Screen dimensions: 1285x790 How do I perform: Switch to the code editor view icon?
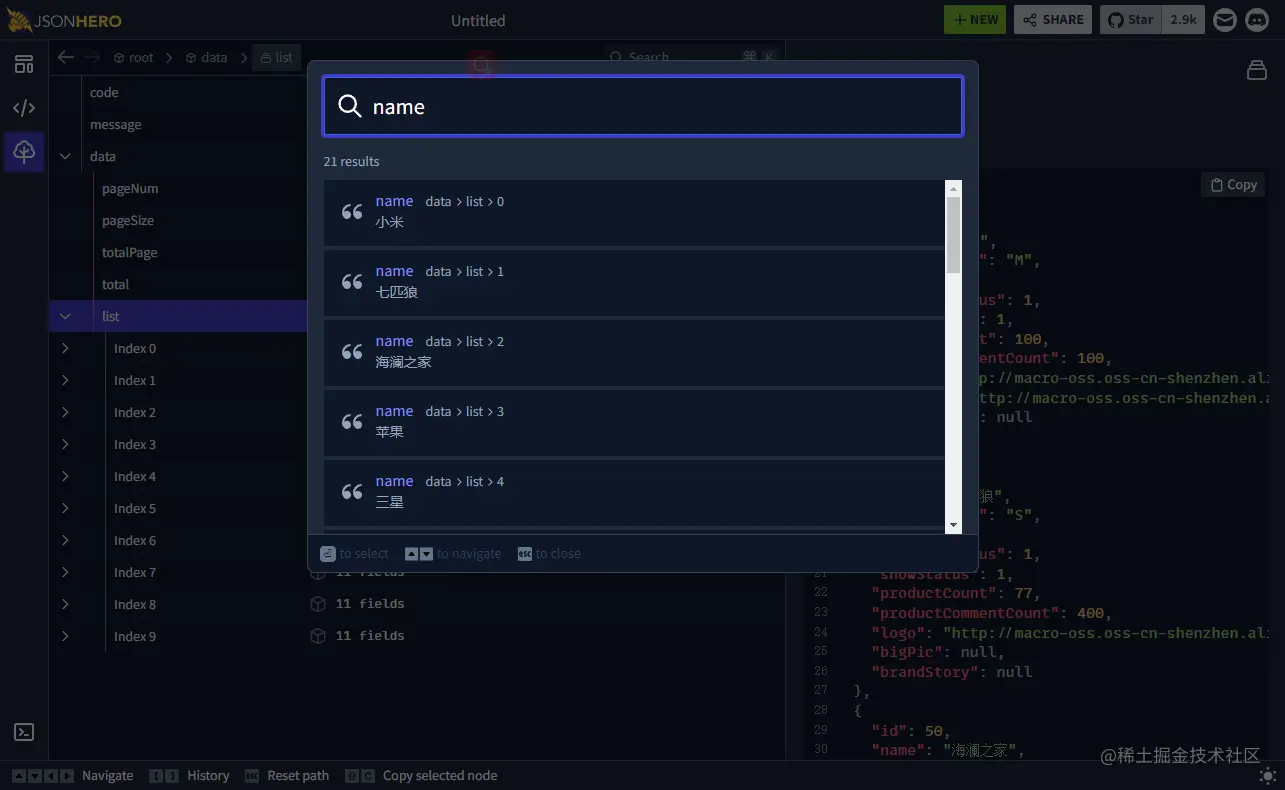[24, 108]
